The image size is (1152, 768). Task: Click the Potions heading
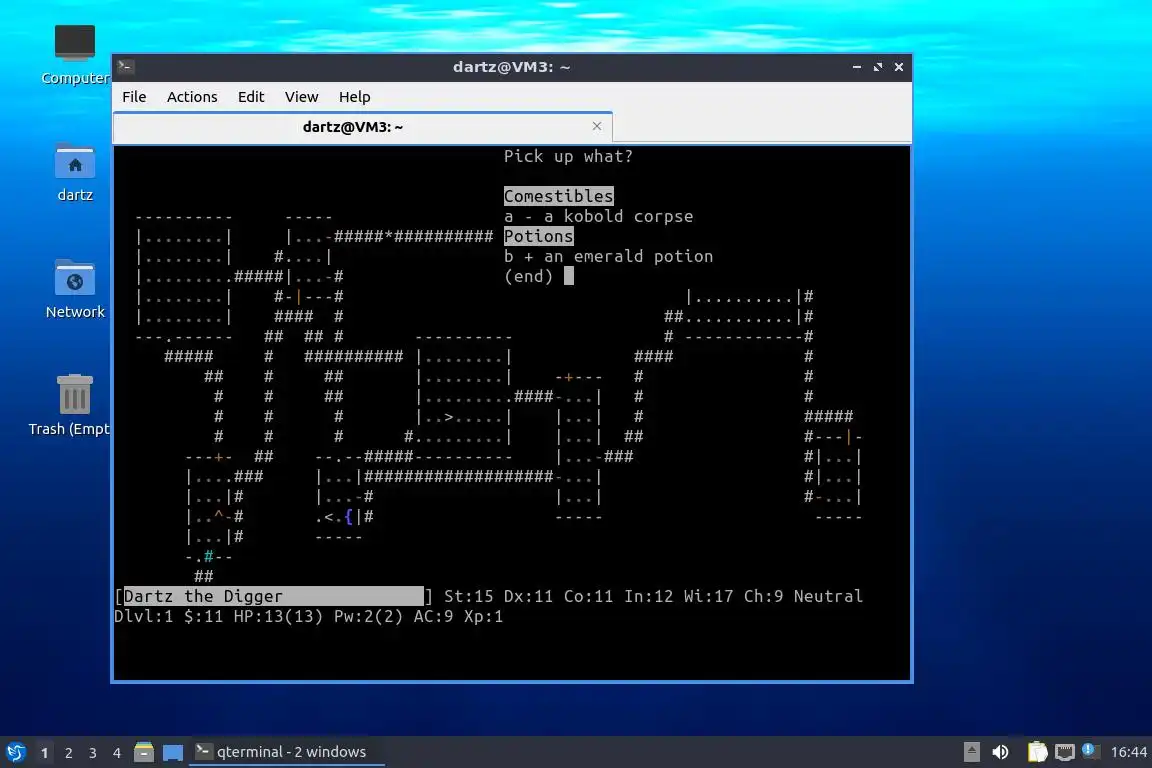[x=539, y=236]
